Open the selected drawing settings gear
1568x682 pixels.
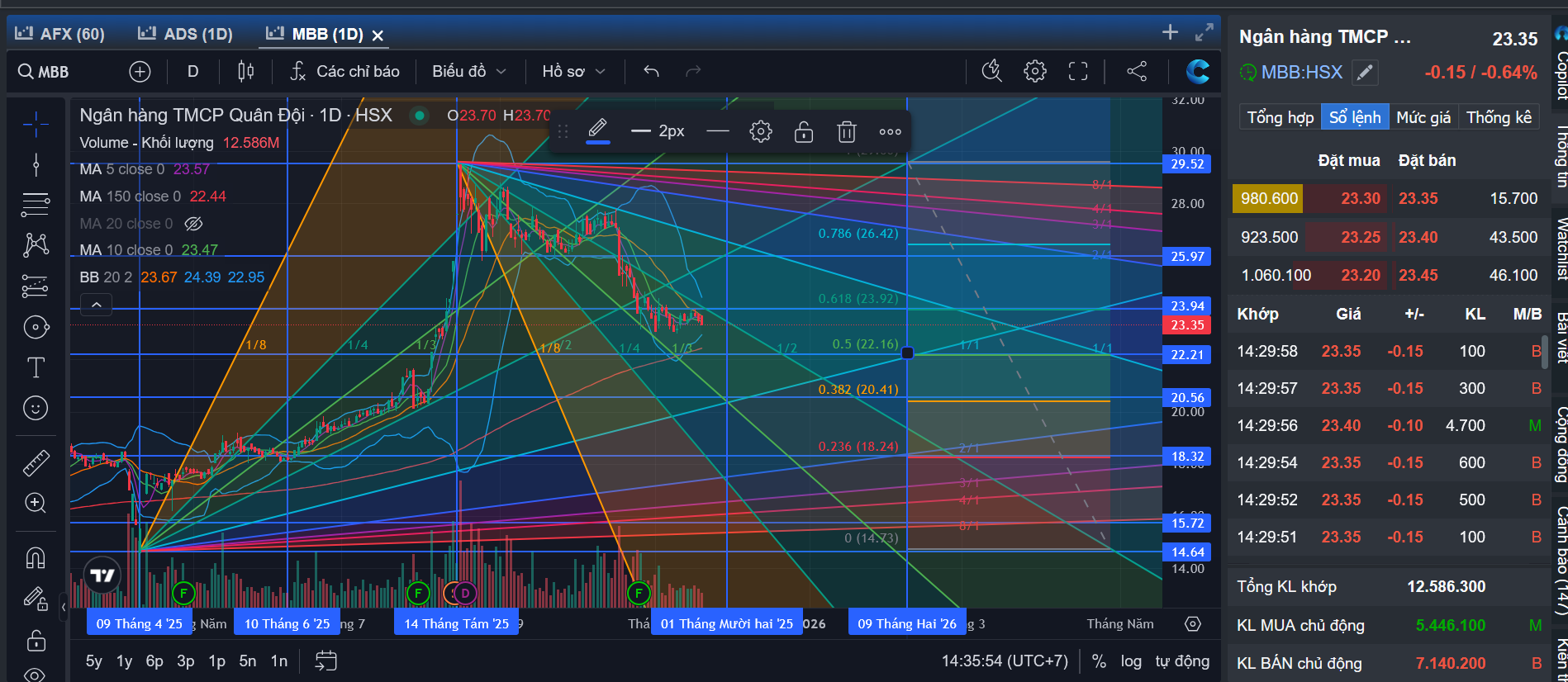(x=761, y=131)
